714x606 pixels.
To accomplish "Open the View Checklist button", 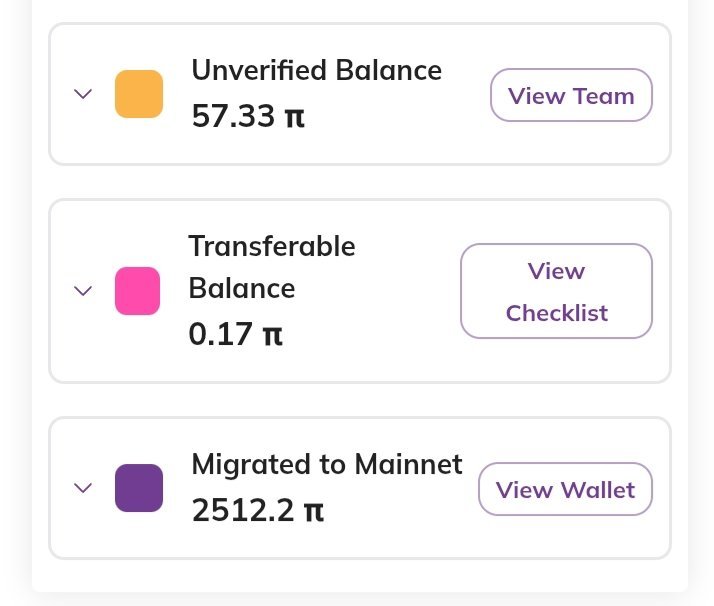I will 556,291.
